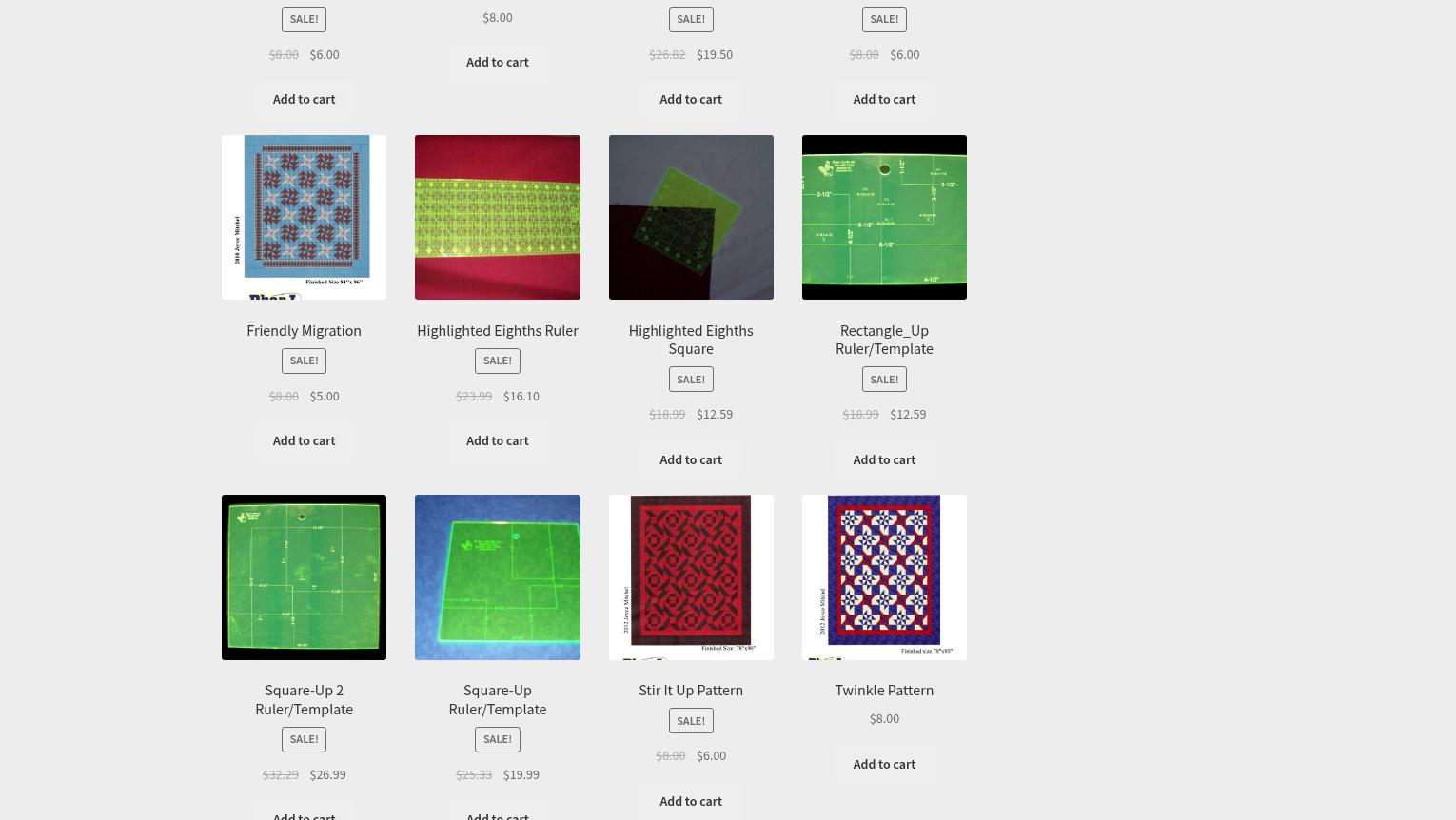Follow the Highlighted Eighths Ruler title link
1456x820 pixels.
[x=497, y=330]
